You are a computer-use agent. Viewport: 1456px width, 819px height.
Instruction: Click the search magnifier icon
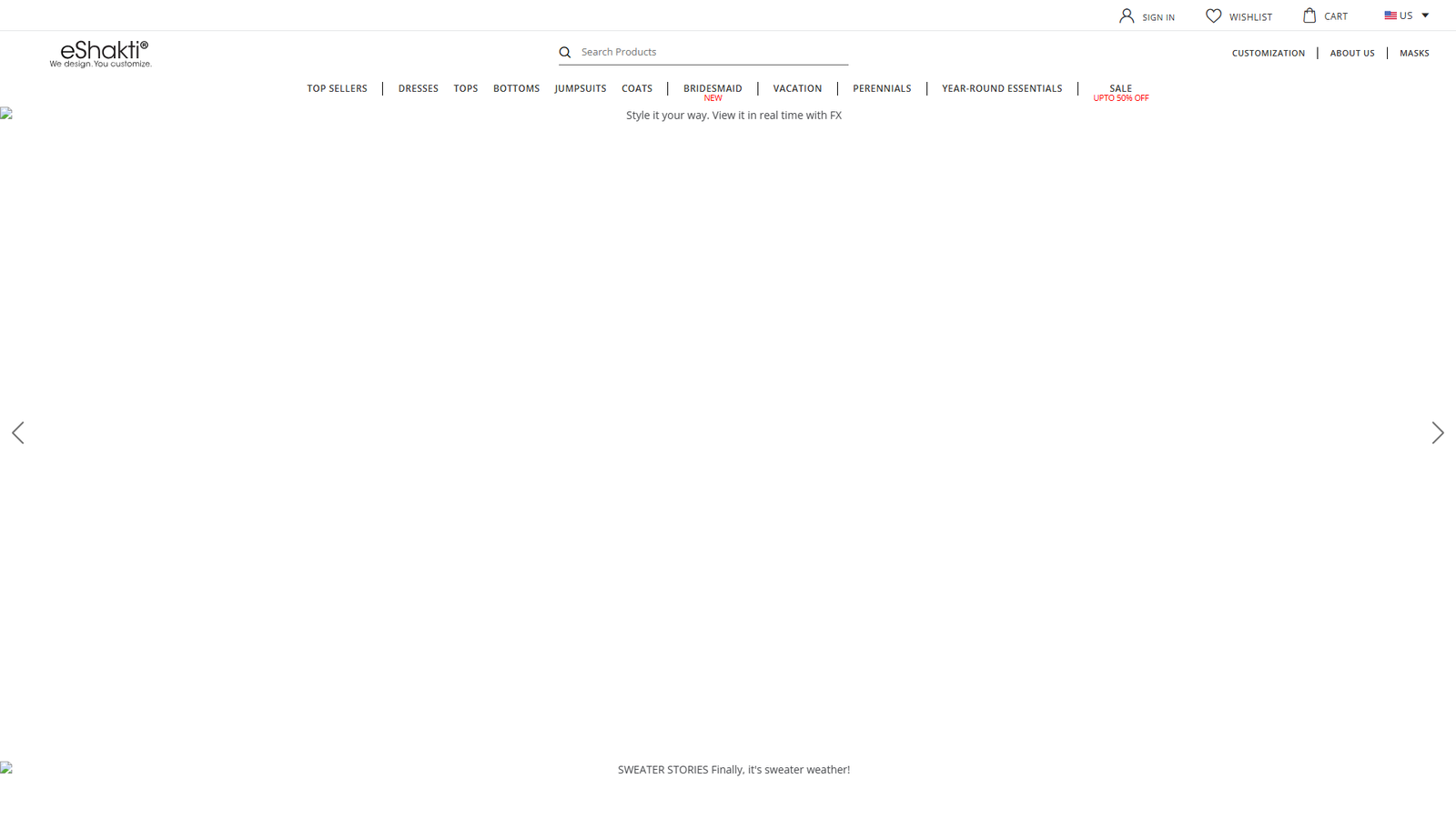pyautogui.click(x=565, y=53)
